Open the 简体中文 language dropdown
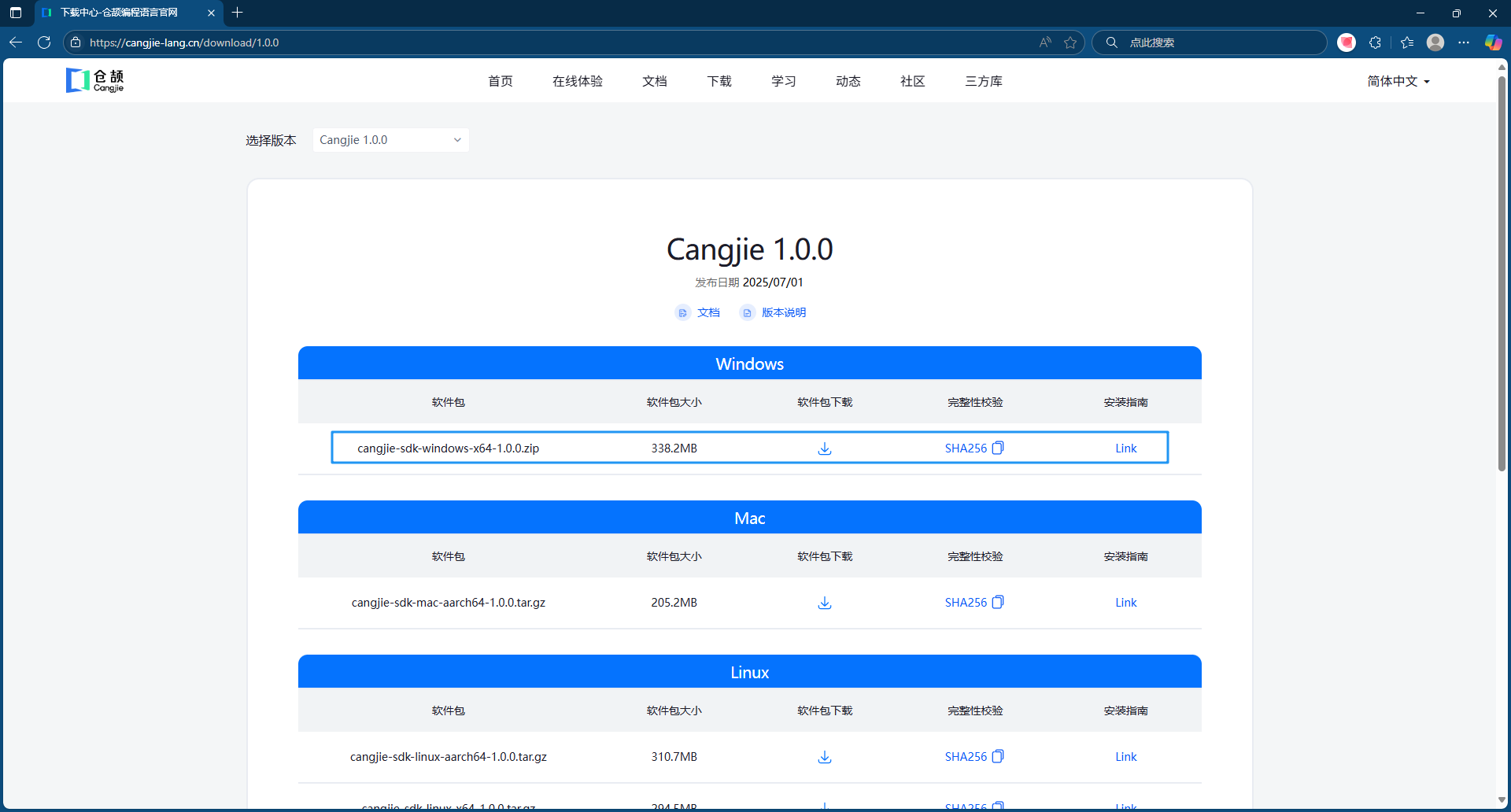 point(1398,81)
